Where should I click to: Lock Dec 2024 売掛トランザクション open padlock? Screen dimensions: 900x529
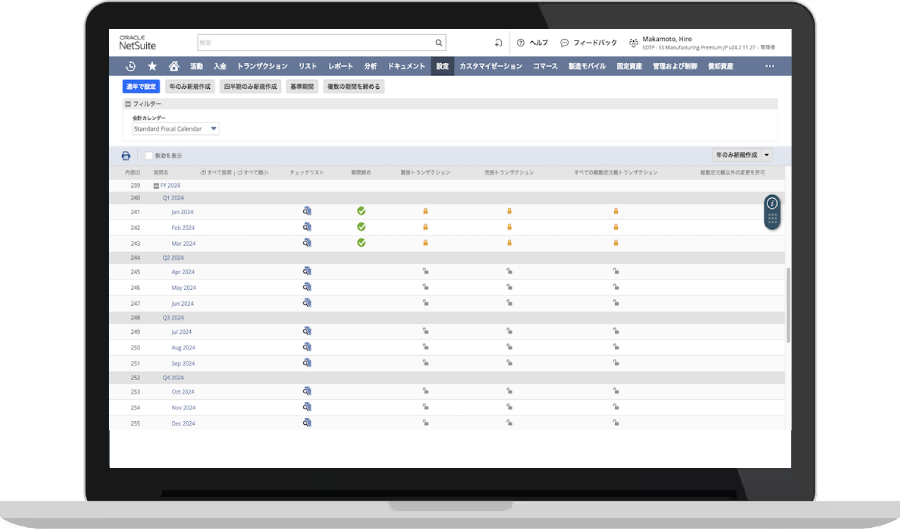click(x=509, y=422)
